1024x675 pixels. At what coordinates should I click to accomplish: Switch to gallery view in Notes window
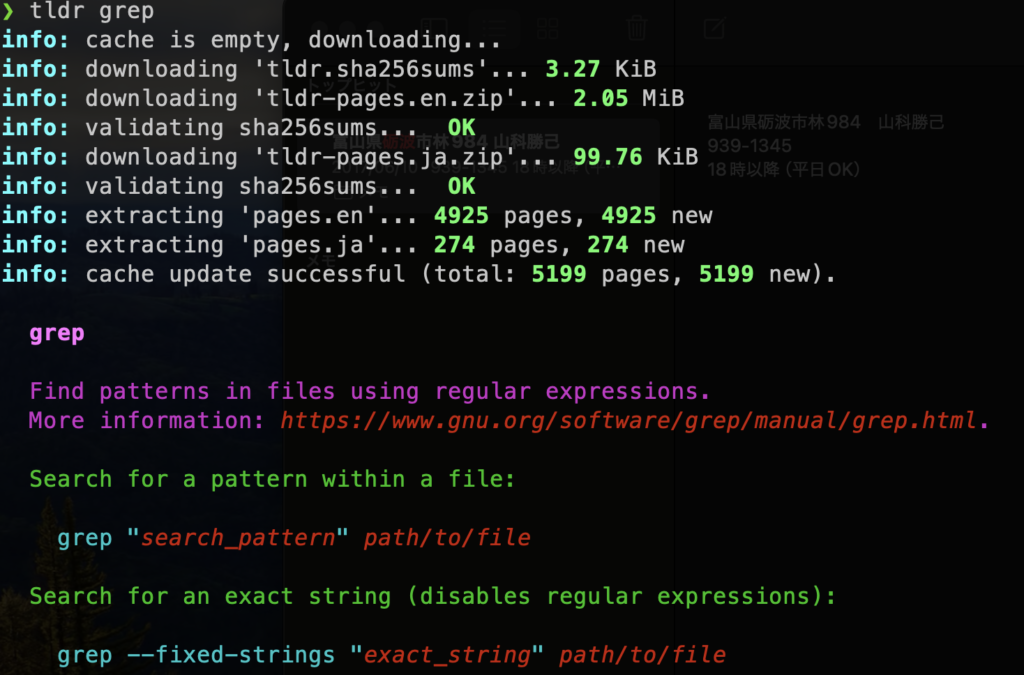(547, 28)
